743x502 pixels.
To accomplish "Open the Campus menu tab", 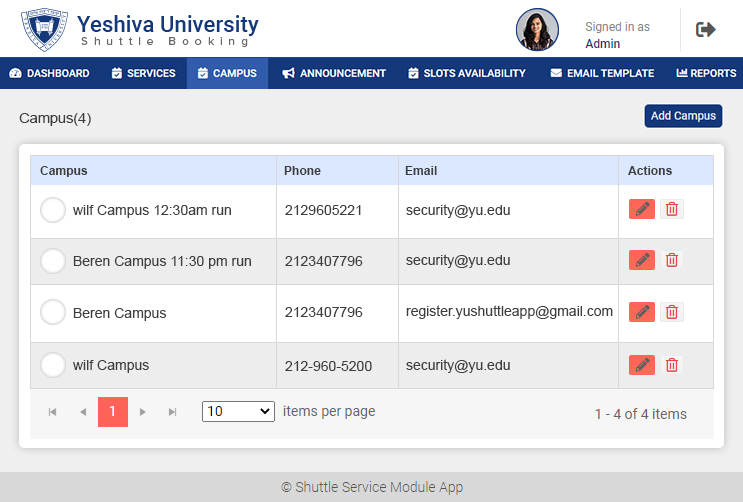I will point(227,73).
